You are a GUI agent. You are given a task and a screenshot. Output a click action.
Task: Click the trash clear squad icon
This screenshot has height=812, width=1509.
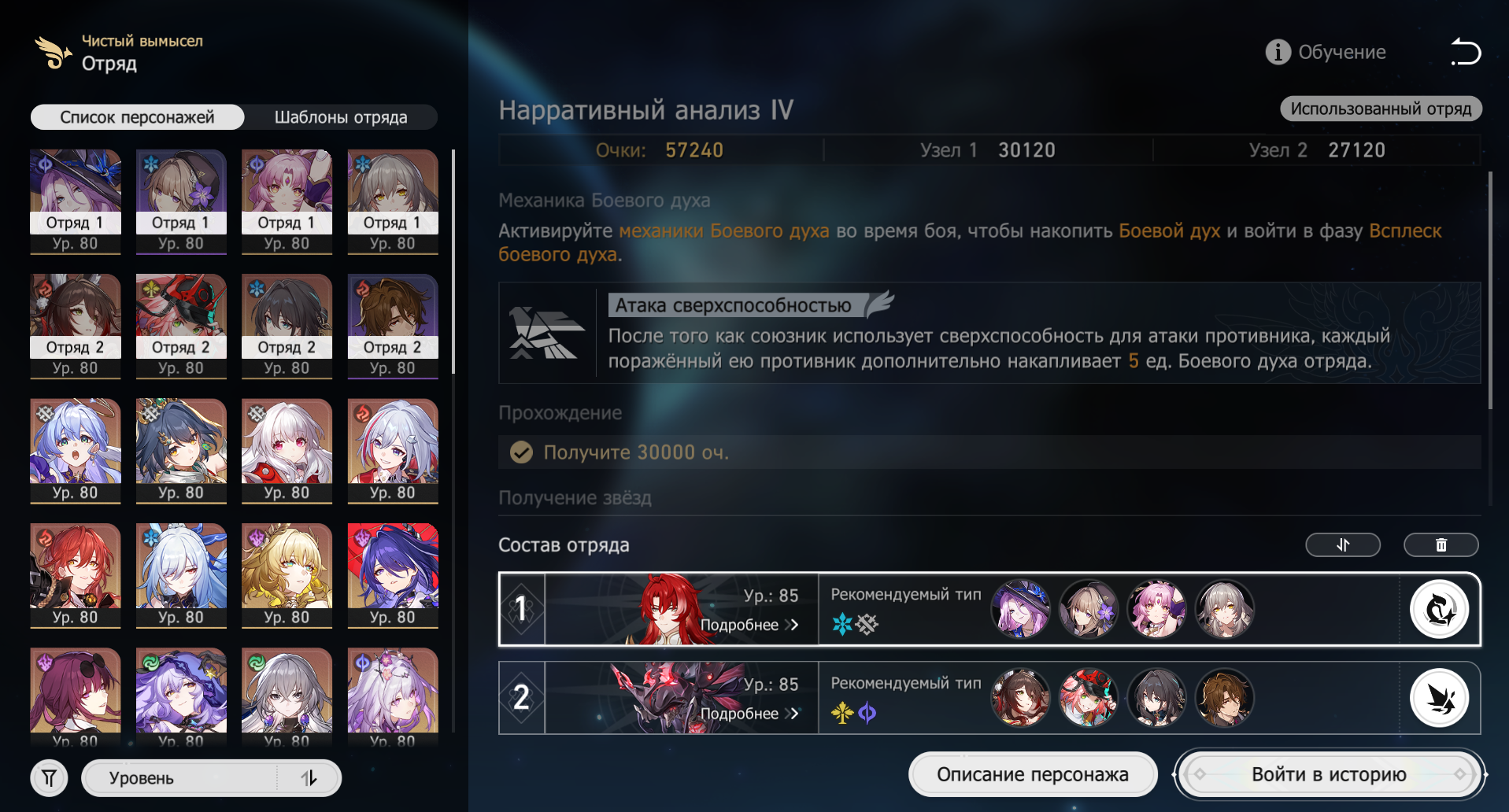point(1441,544)
